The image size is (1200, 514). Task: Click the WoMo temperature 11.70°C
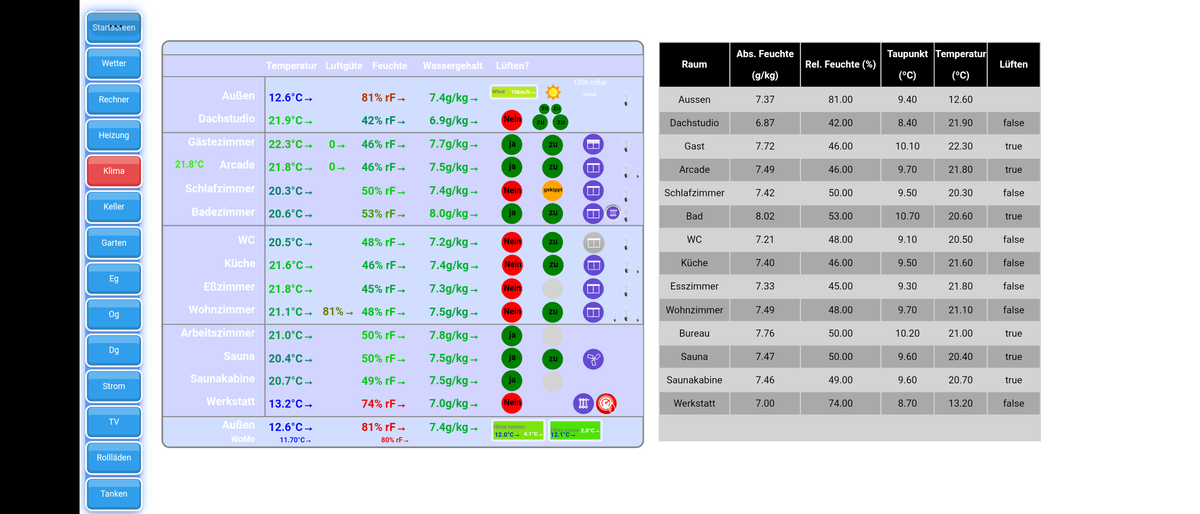295,441
